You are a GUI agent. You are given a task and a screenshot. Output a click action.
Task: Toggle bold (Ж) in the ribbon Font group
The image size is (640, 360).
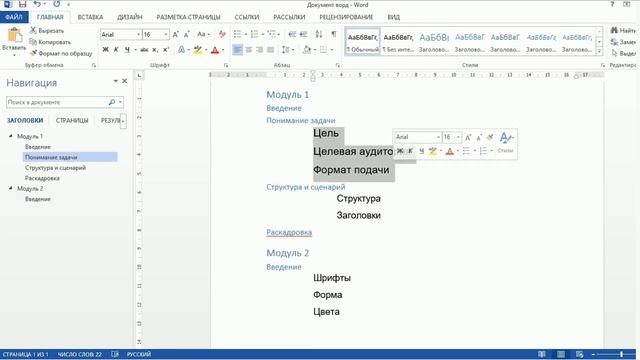tap(105, 50)
